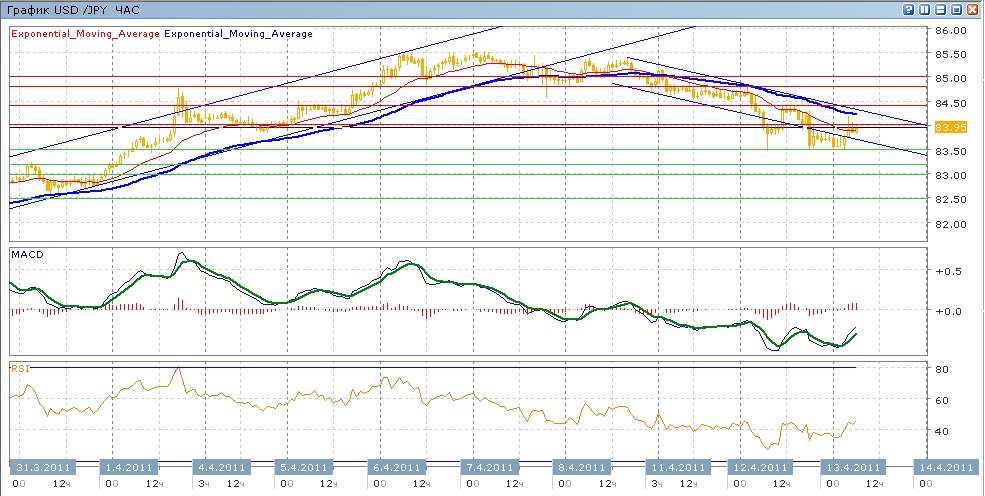This screenshot has height=496, width=985.
Task: Jump to the 4.4.2011 date marker
Action: [x=220, y=467]
